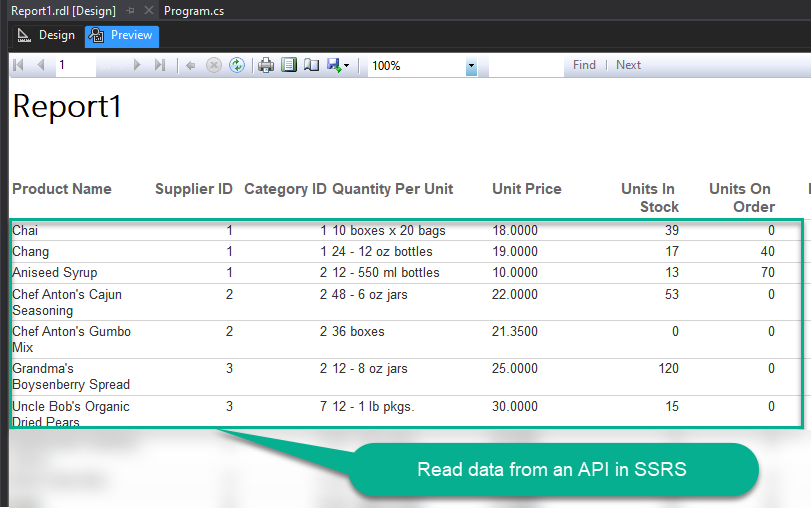Click units in stock value 120
The image size is (811, 508).
point(669,369)
